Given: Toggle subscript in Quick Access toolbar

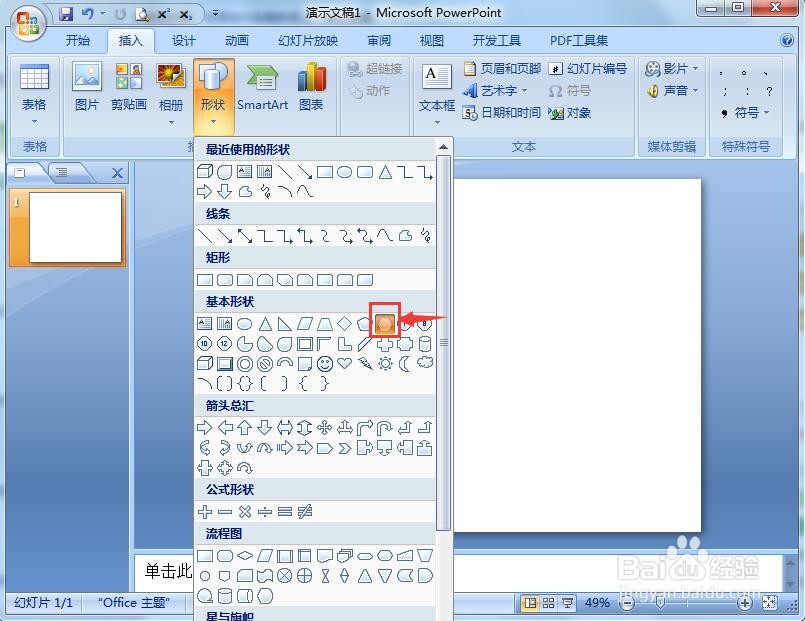Looking at the screenshot, I should [185, 15].
